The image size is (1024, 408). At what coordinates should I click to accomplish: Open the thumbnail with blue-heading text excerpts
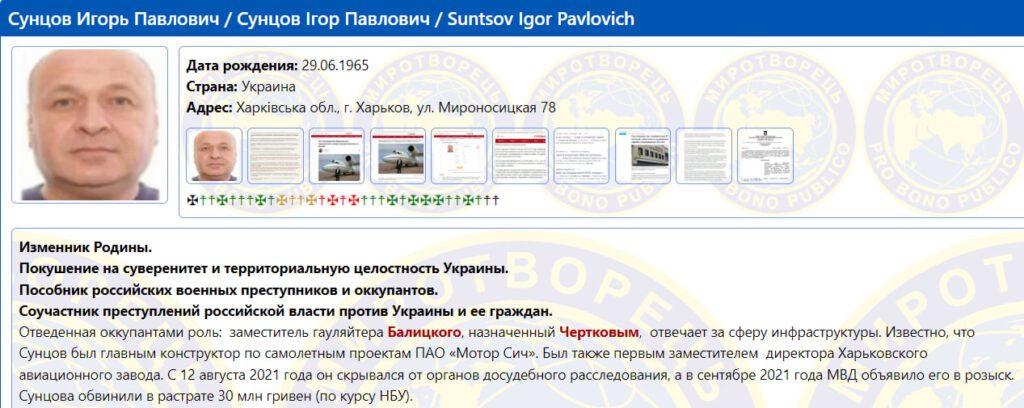(582, 155)
